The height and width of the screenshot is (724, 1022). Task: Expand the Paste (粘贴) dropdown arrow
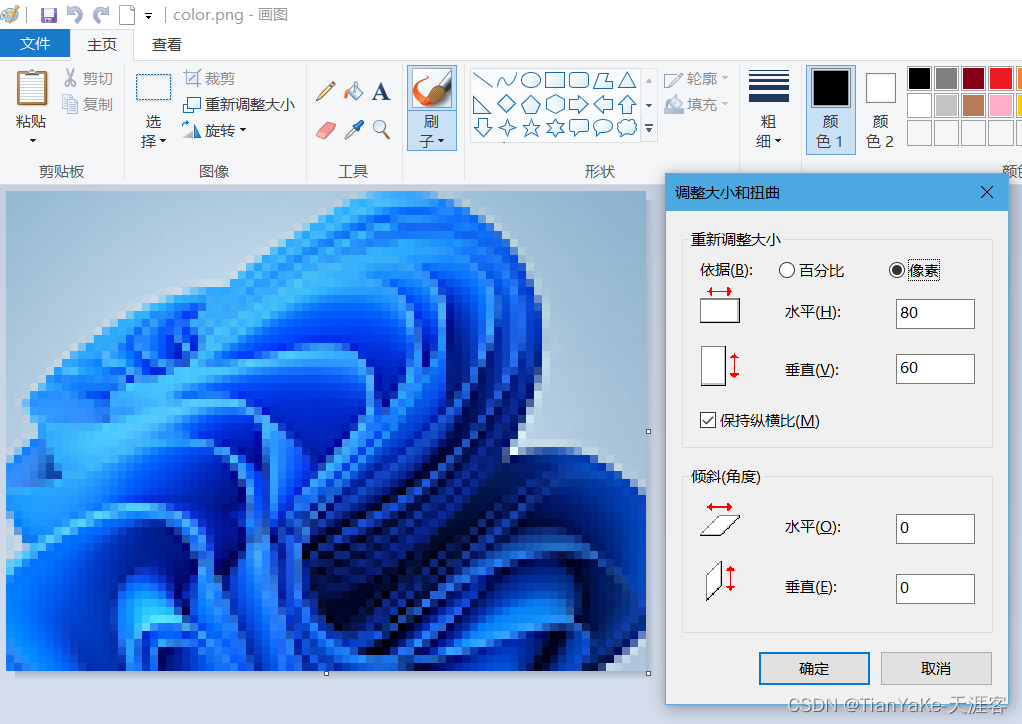(x=32, y=140)
